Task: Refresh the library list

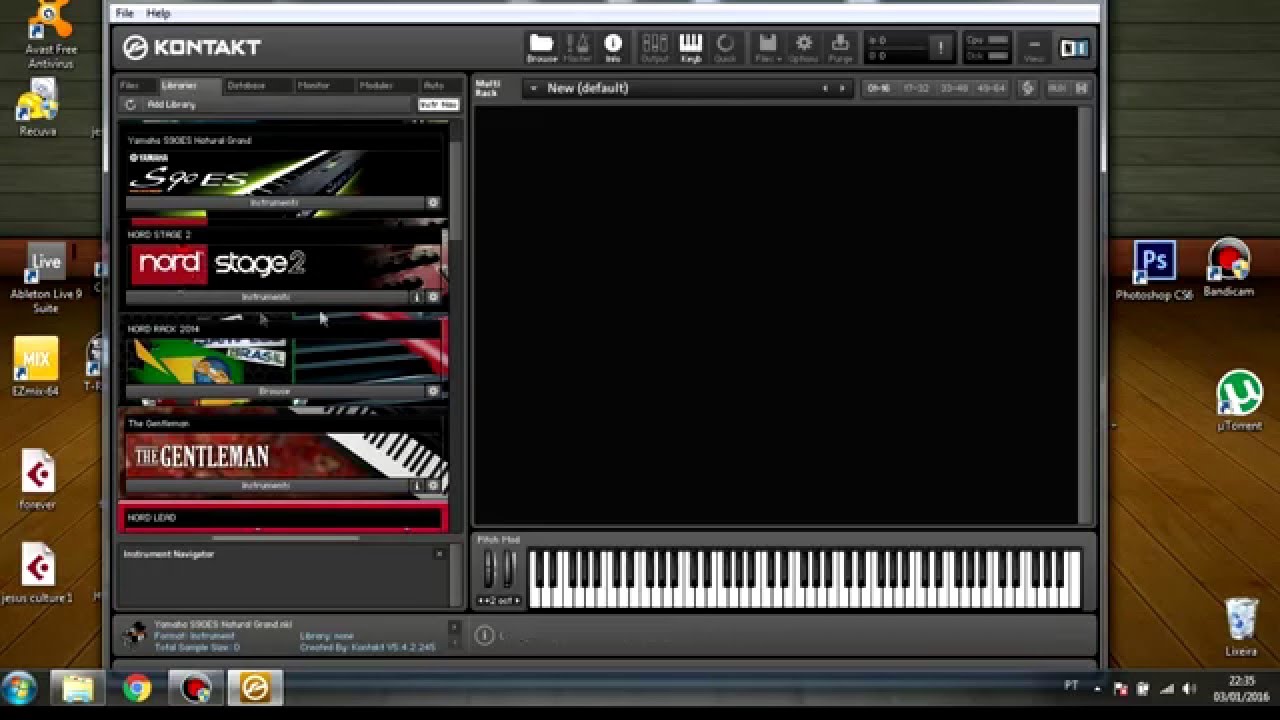Action: pyautogui.click(x=130, y=104)
